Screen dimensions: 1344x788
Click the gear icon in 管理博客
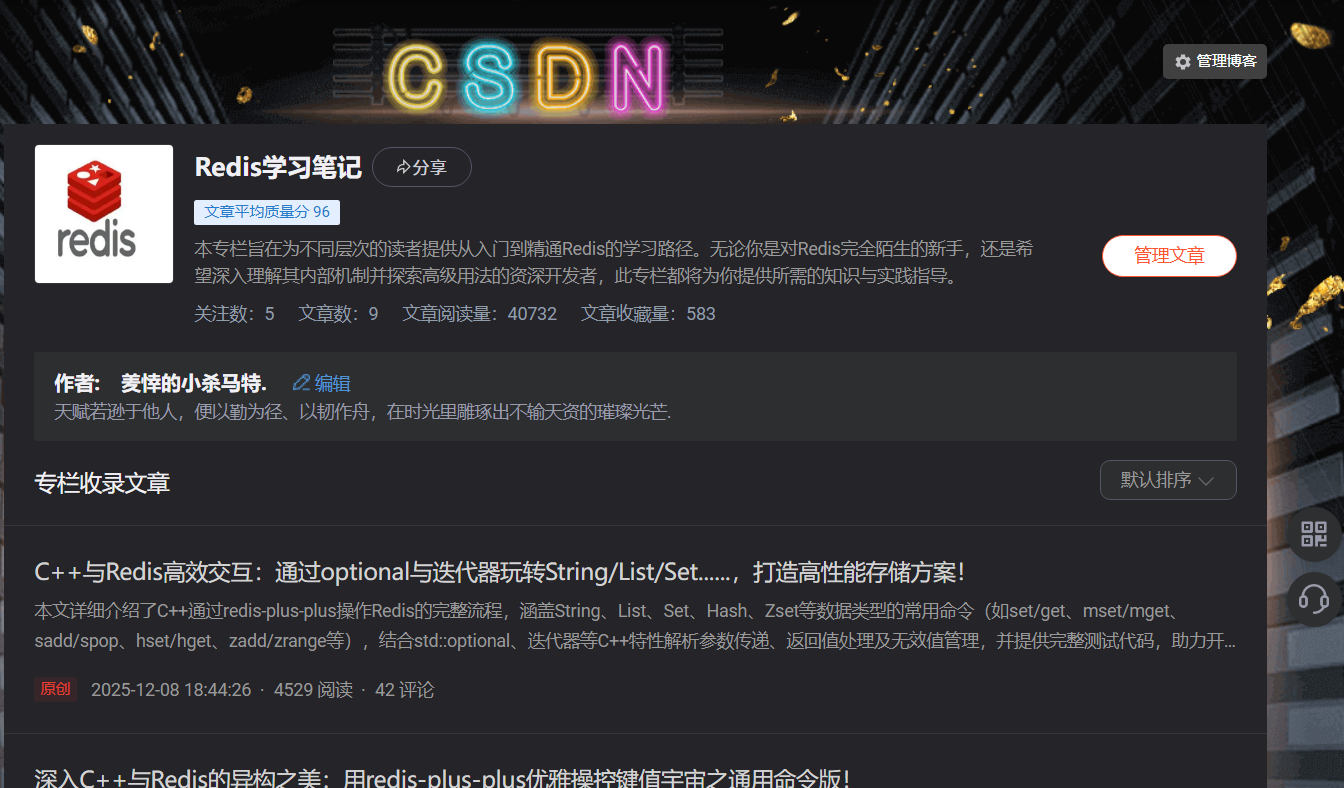click(x=1183, y=62)
